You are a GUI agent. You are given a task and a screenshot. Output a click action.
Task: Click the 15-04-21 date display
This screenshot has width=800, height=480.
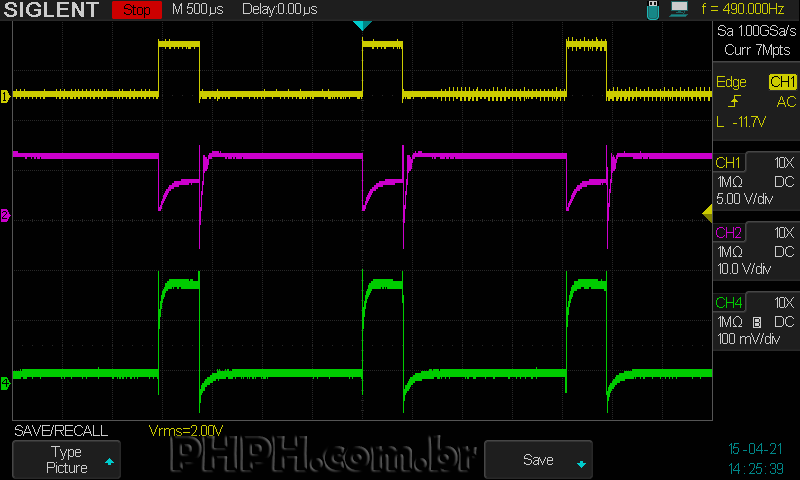tap(755, 449)
